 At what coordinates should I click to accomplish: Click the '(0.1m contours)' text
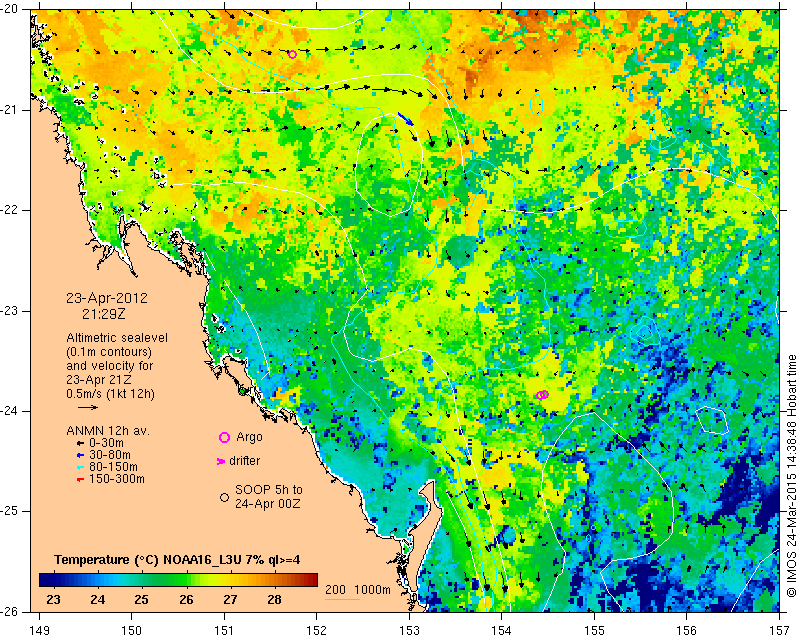click(x=109, y=352)
